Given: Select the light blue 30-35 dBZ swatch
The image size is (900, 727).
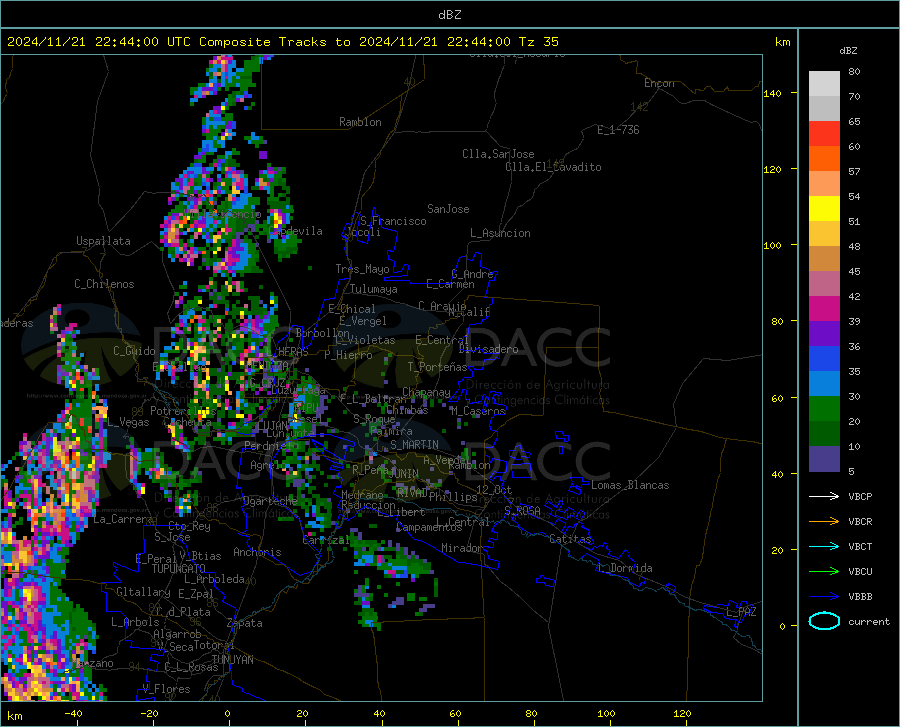Looking at the screenshot, I should point(824,384).
